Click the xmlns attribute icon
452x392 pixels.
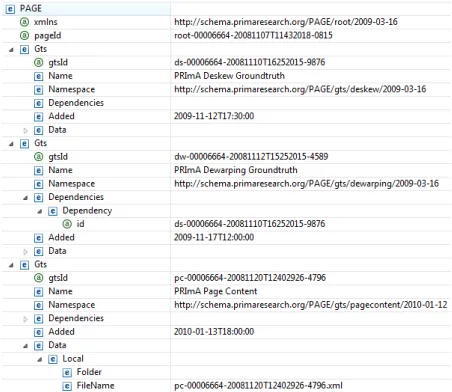tap(25, 22)
